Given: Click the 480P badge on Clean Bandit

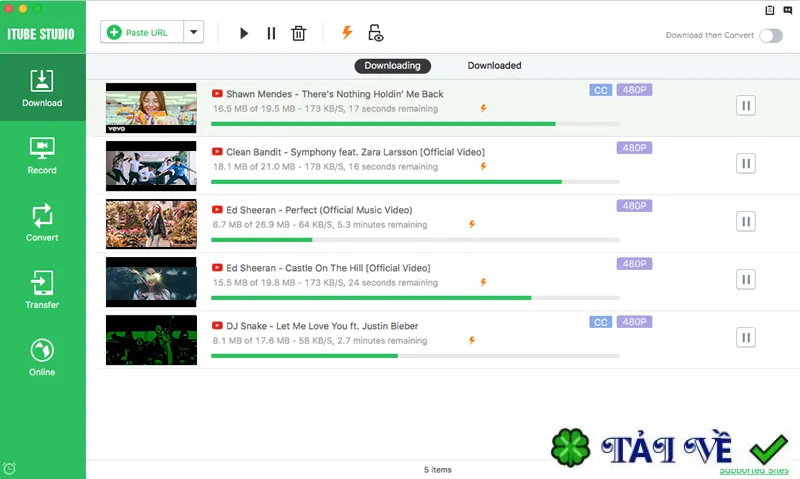Looking at the screenshot, I should (x=634, y=148).
